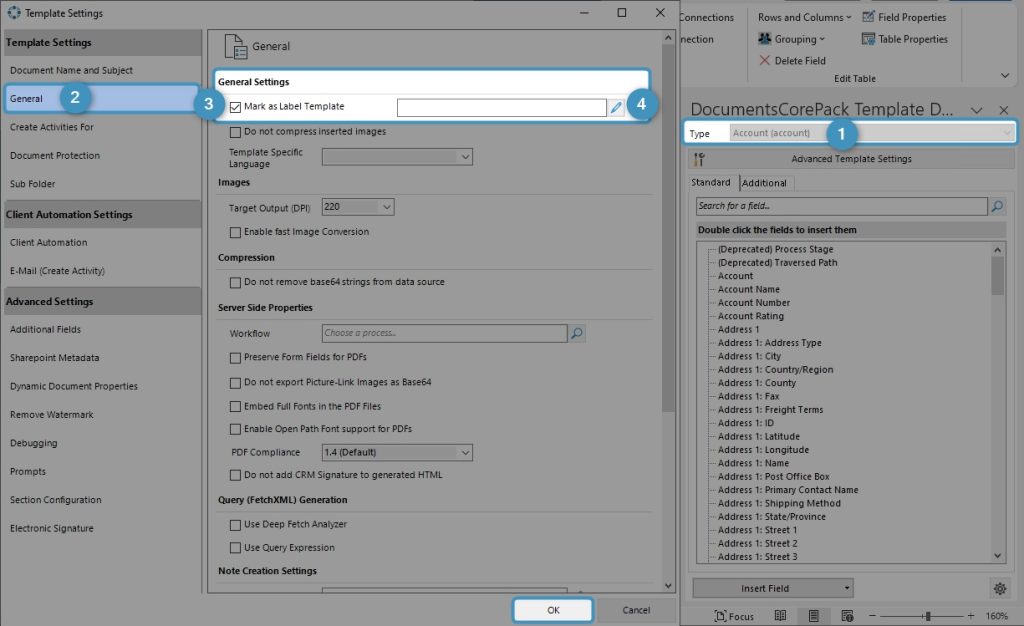Click the Workflow Choose a process field

[x=444, y=334]
